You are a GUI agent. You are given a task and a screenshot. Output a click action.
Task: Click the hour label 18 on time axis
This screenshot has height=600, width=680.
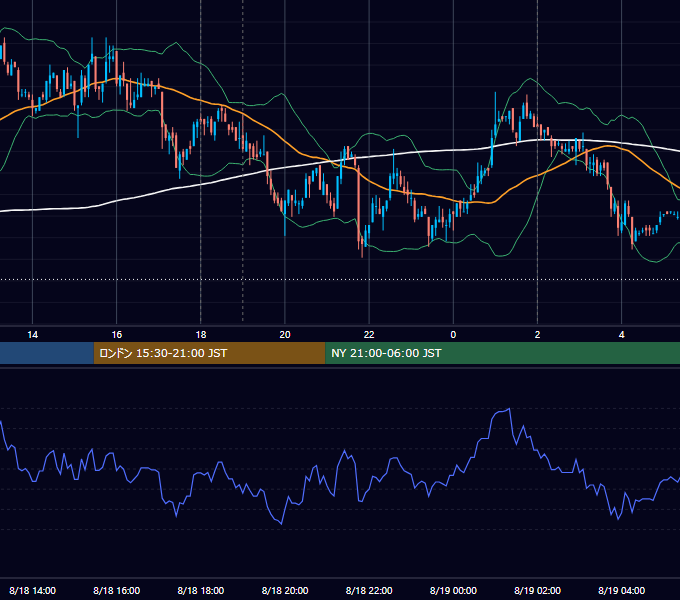click(201, 335)
